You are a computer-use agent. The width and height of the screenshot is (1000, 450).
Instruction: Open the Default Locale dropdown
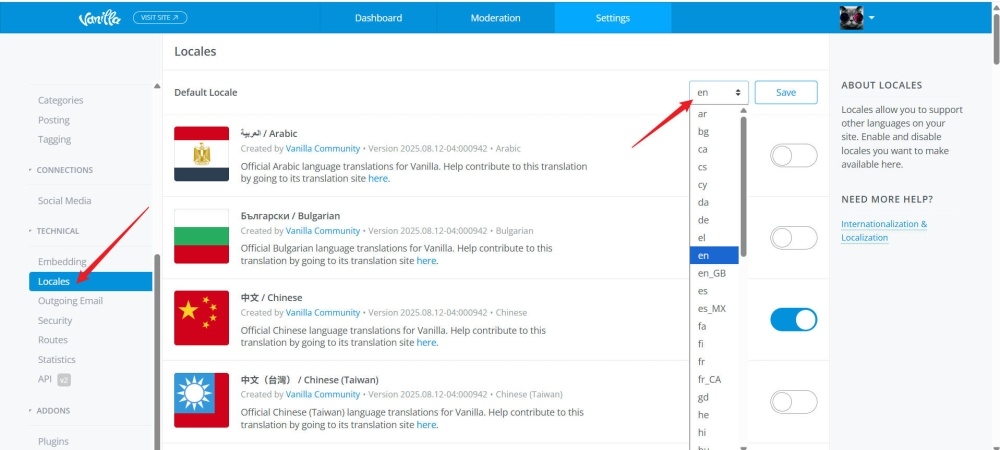(x=718, y=92)
